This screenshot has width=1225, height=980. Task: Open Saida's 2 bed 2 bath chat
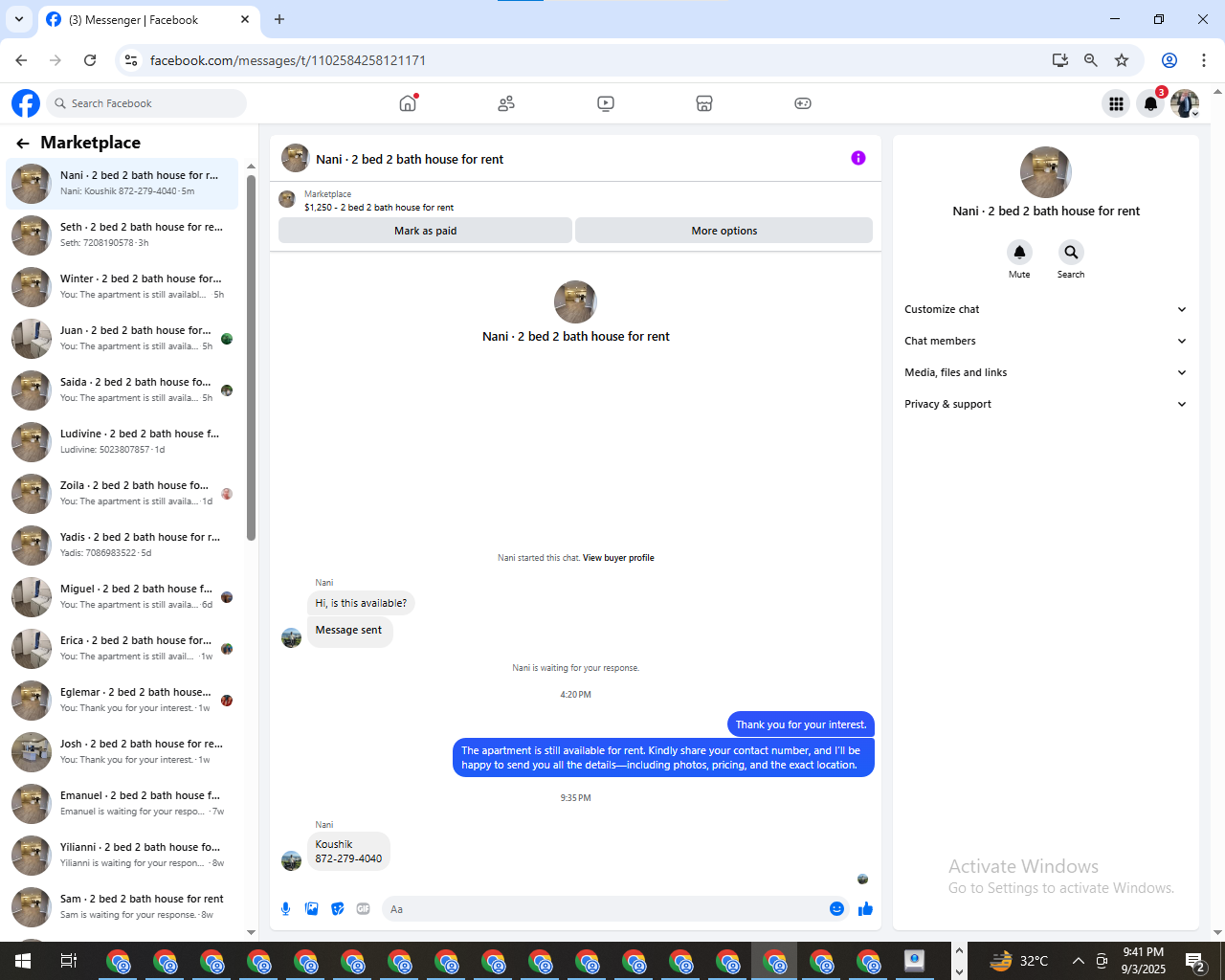pyautogui.click(x=122, y=390)
